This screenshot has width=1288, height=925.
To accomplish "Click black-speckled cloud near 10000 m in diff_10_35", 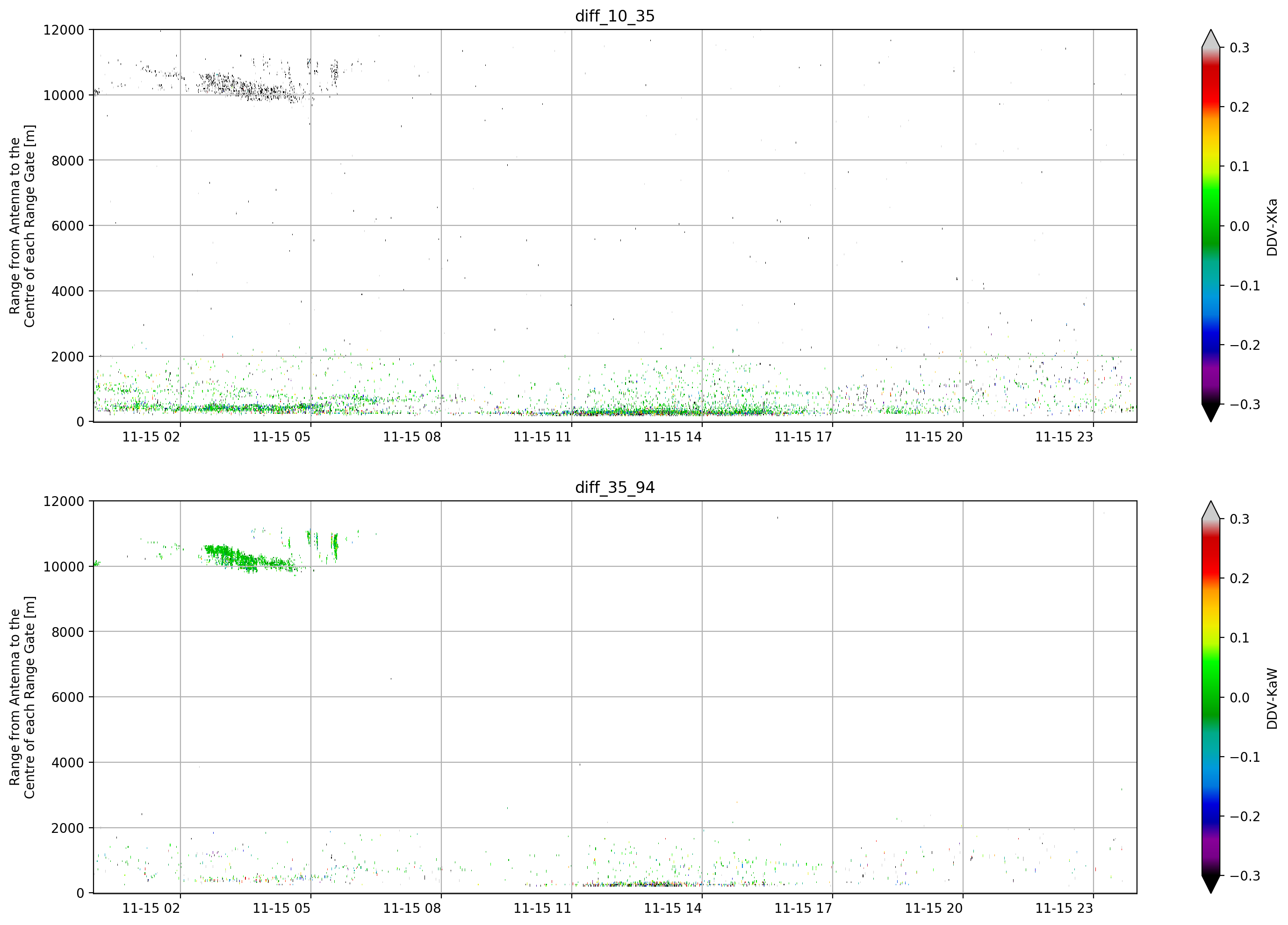I will (250, 87).
